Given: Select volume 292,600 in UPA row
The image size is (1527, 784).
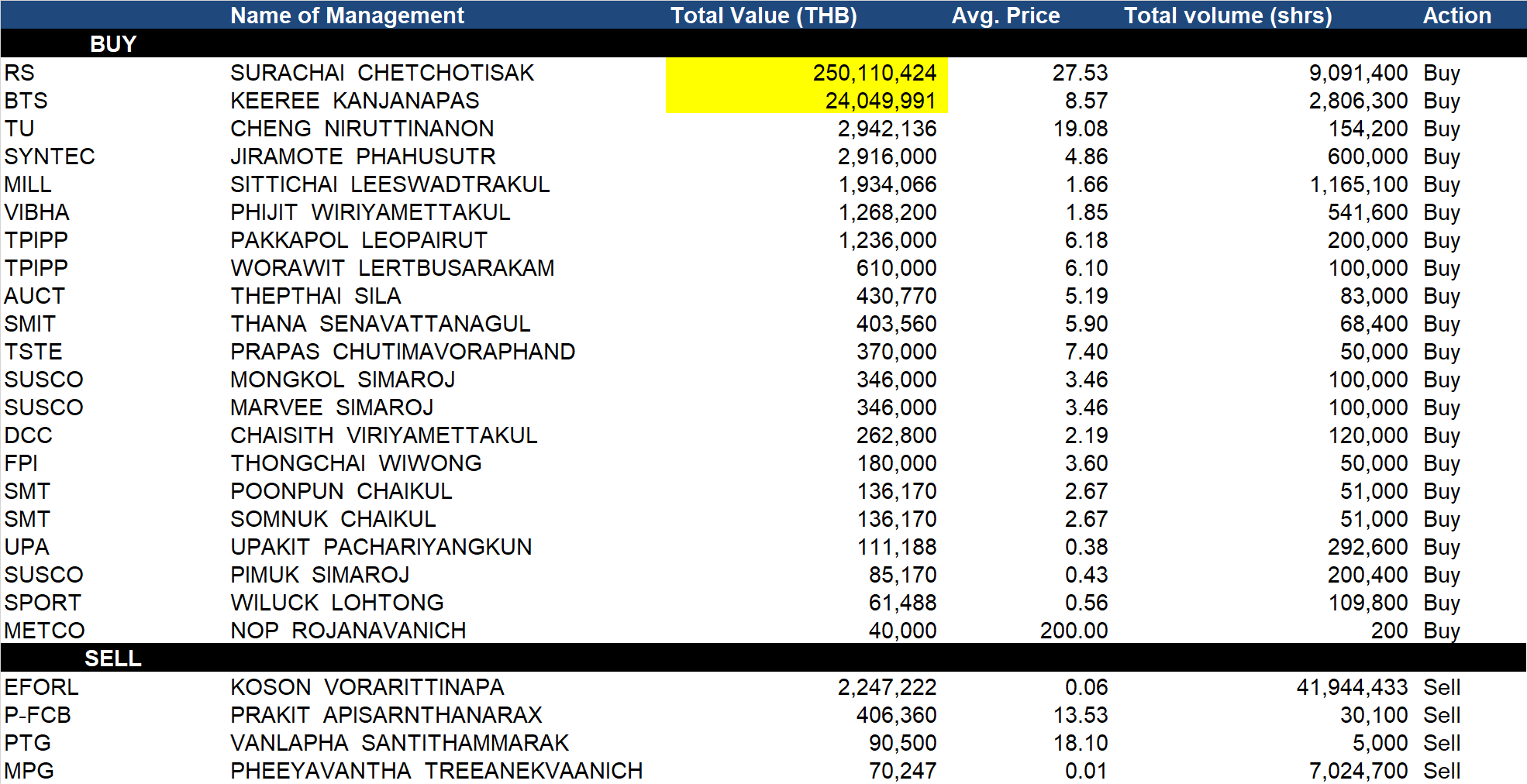Looking at the screenshot, I should pyautogui.click(x=1367, y=547).
